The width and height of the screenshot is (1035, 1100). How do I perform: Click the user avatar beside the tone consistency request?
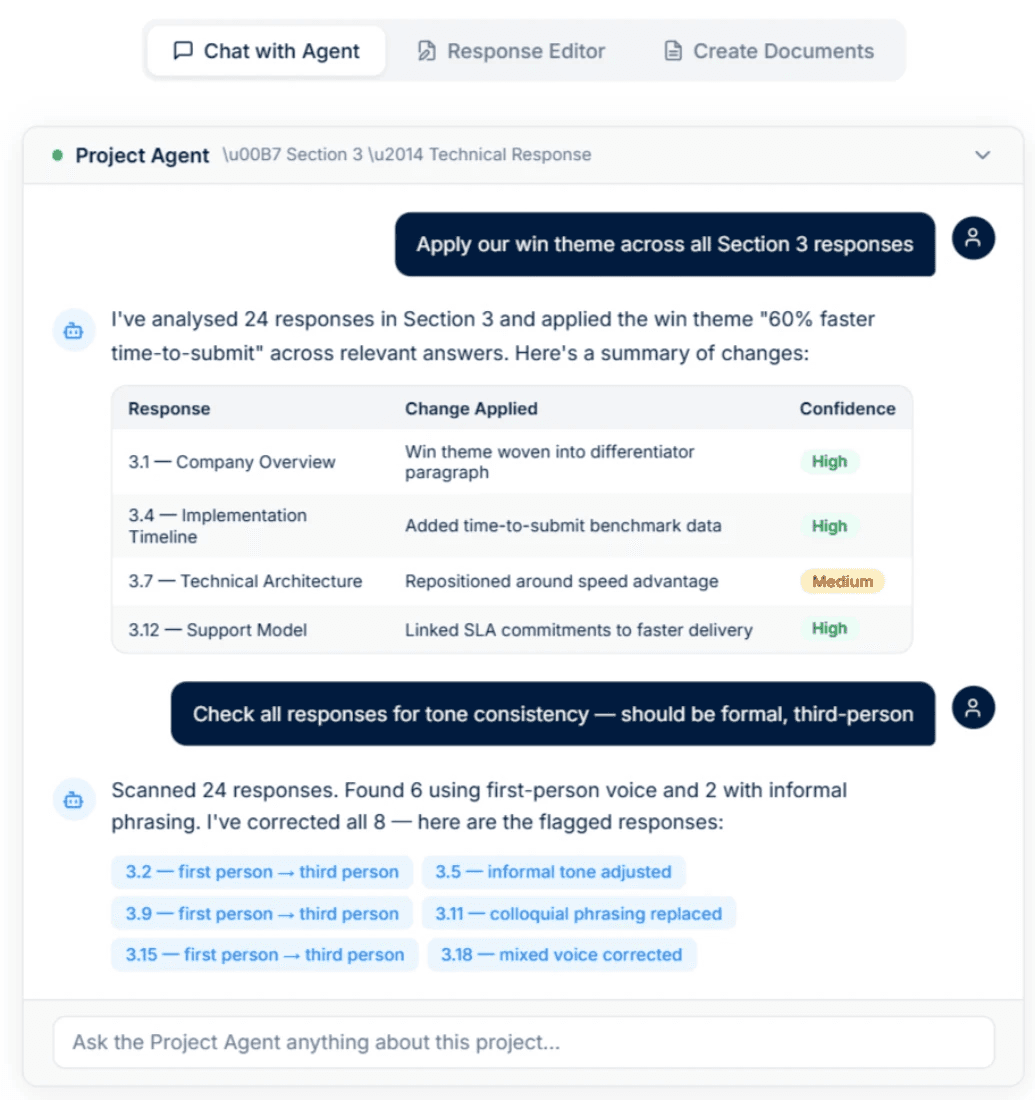click(x=972, y=707)
